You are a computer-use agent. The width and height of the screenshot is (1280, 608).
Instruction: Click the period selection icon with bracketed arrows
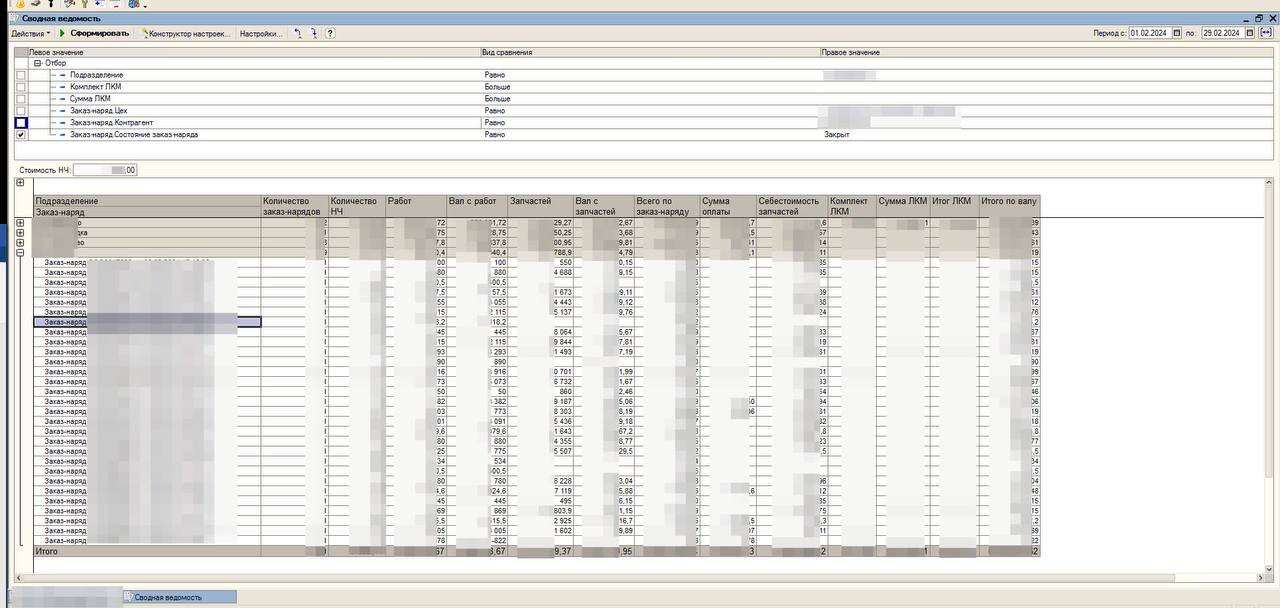click(1266, 33)
